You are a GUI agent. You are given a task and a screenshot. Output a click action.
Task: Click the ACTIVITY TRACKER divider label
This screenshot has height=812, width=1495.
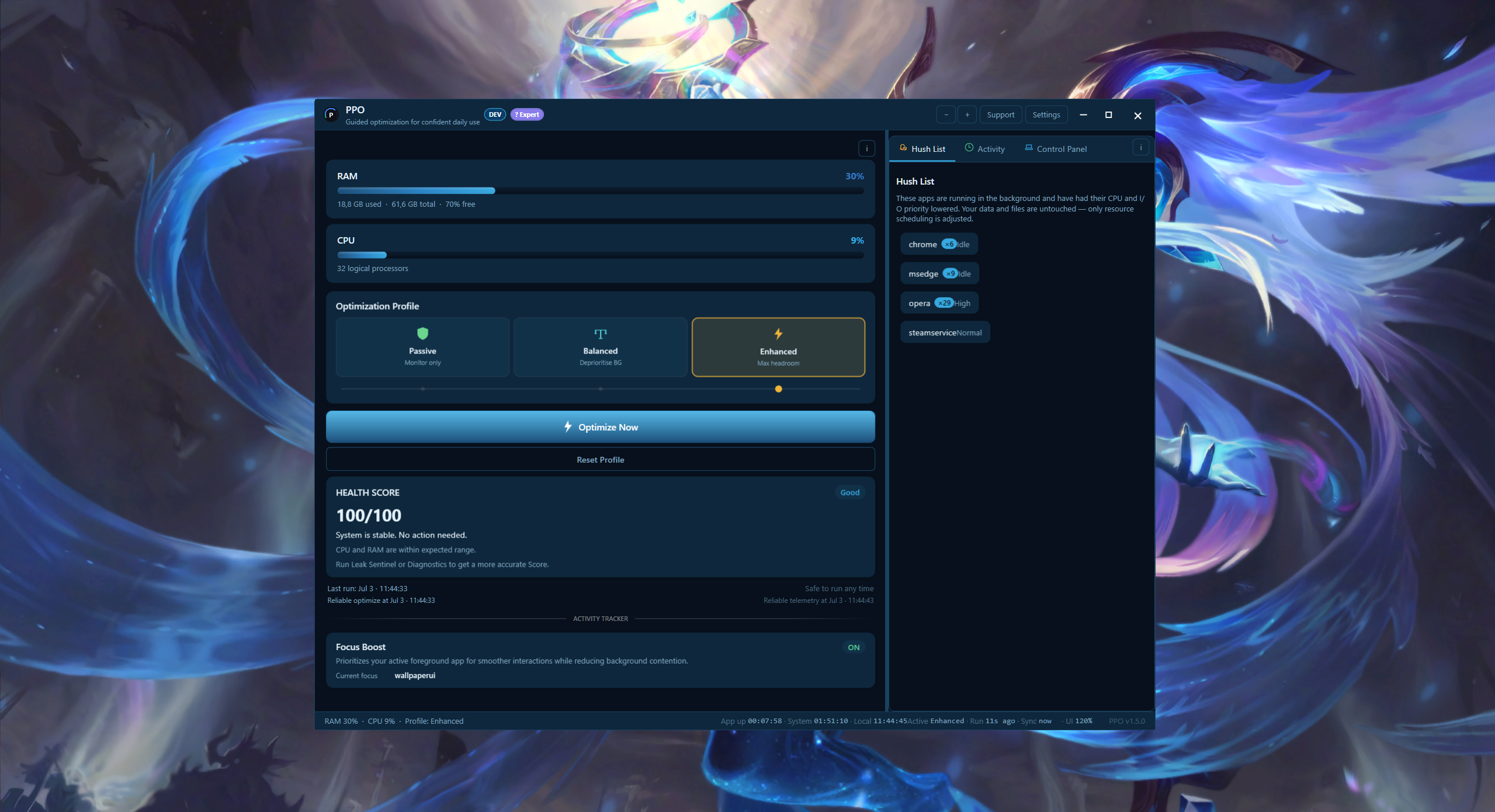tap(600, 619)
